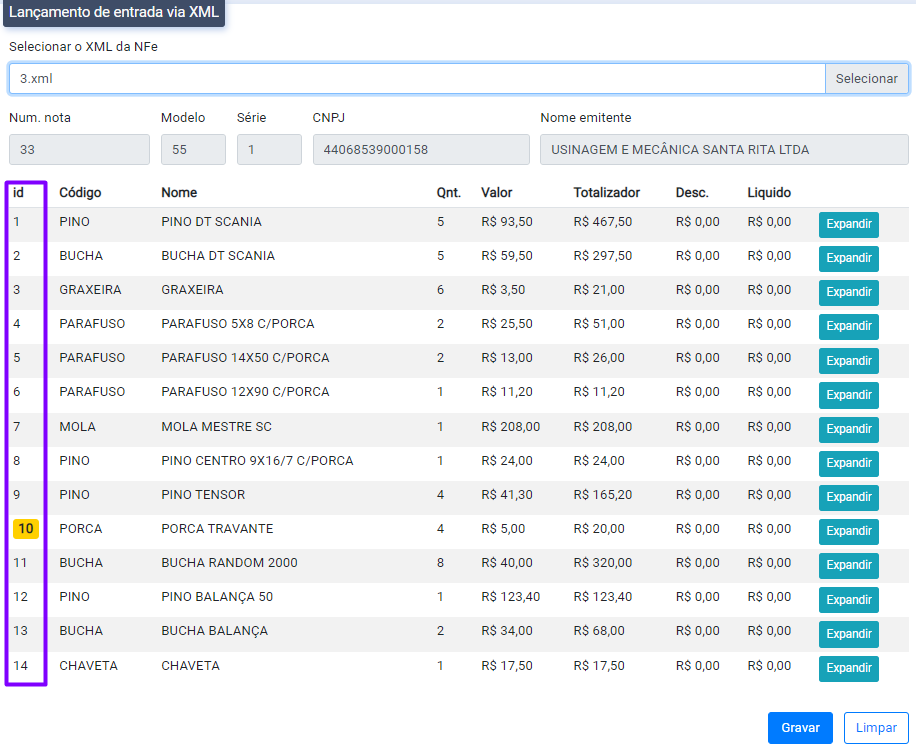Image resolution: width=916 pixels, height=750 pixels.
Task: Expand the PINO TENSOR row
Action: click(848, 498)
